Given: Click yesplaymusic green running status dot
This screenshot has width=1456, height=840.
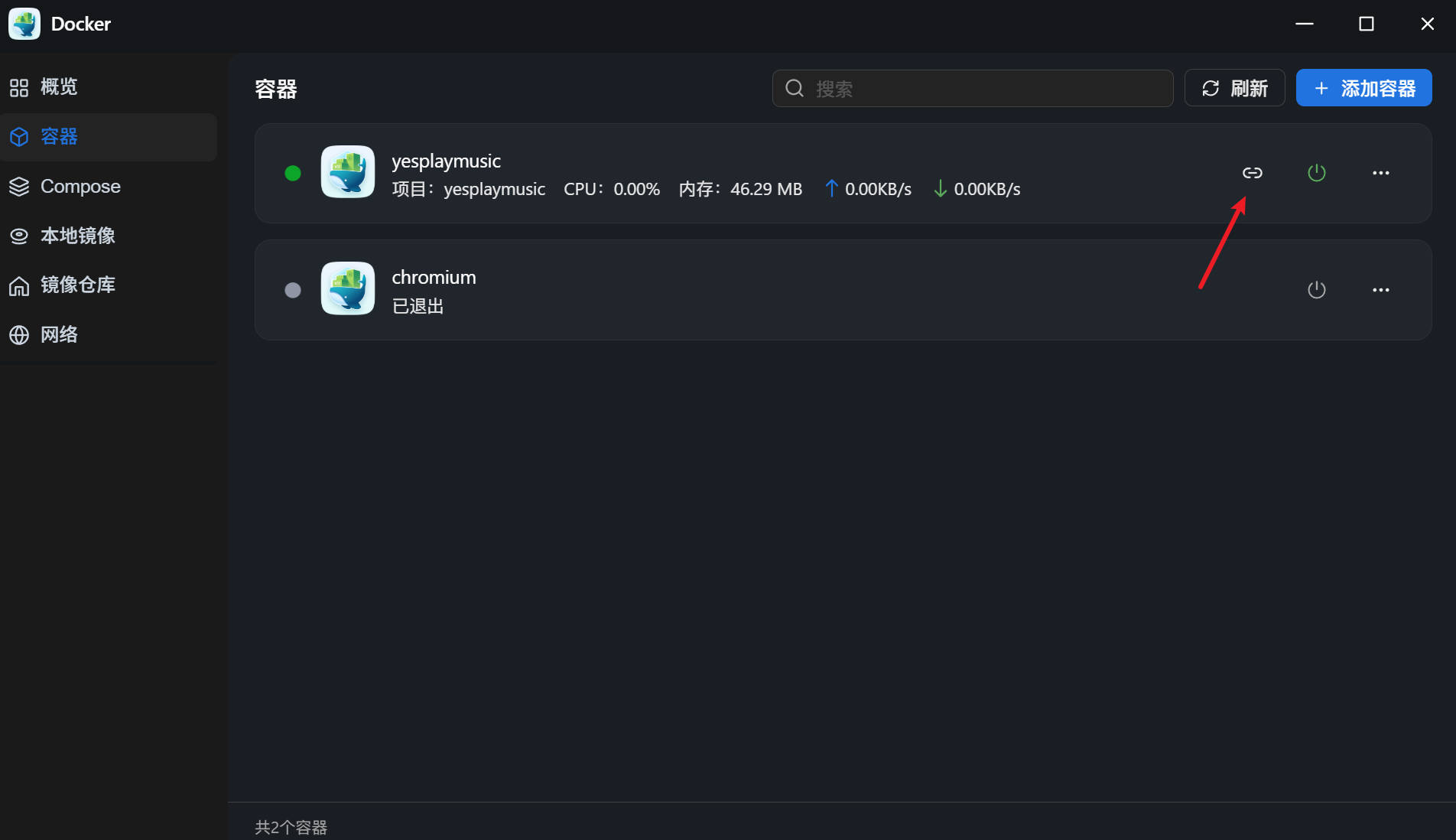Looking at the screenshot, I should (x=293, y=173).
